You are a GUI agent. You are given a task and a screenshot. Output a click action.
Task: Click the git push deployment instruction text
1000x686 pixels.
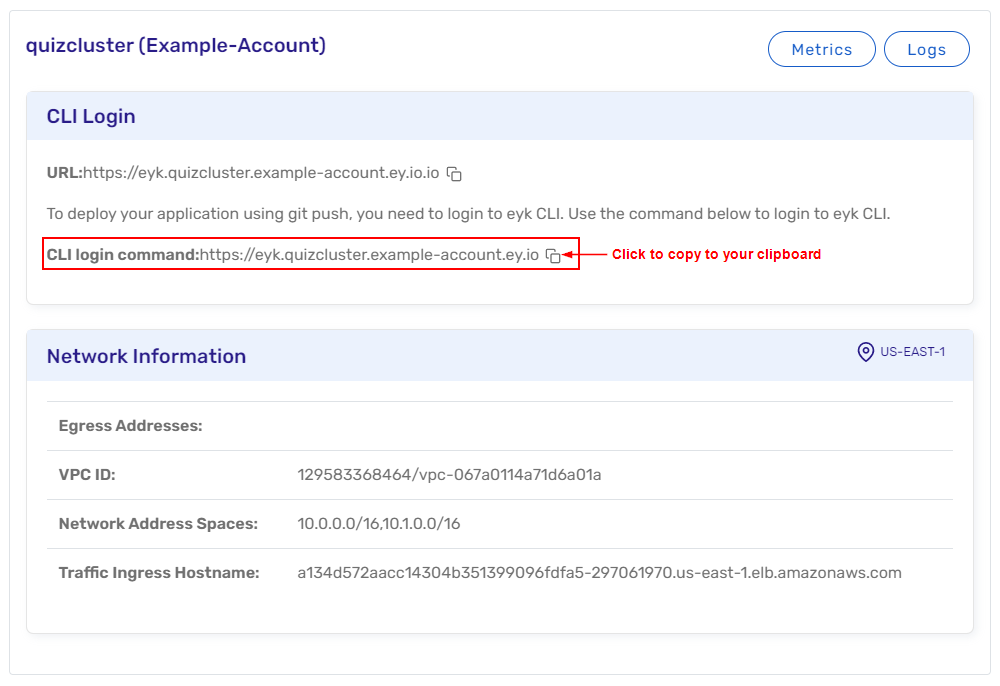(x=468, y=214)
